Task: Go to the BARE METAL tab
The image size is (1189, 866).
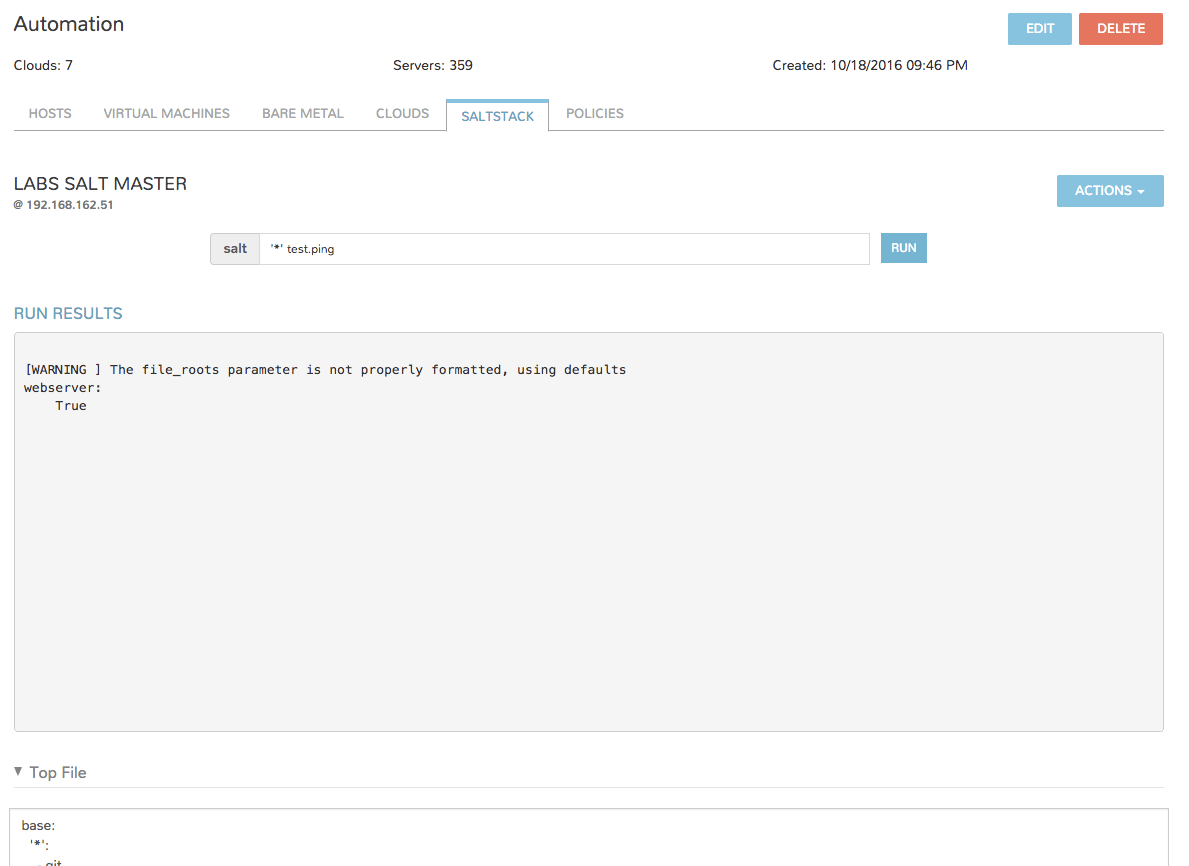Action: [302, 114]
